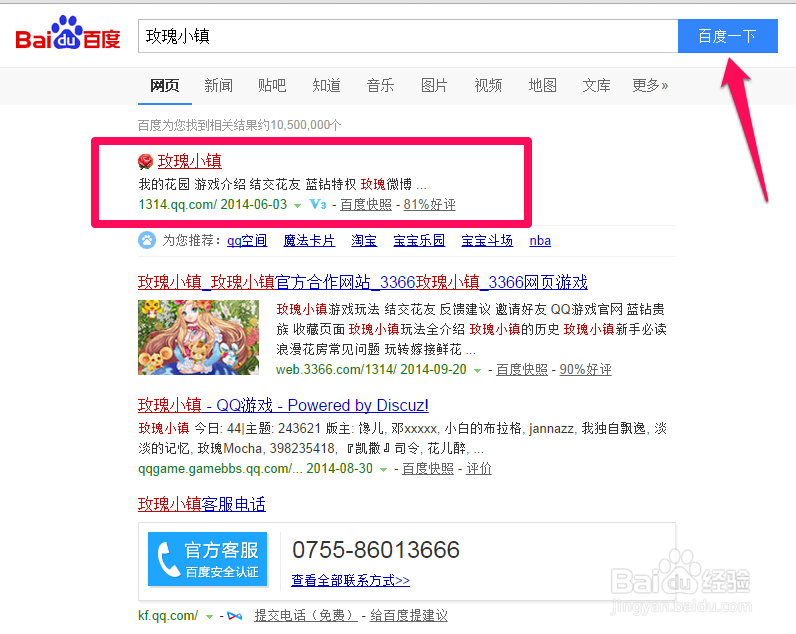Focus the search box containing 玫瑰小镇

tap(408, 36)
